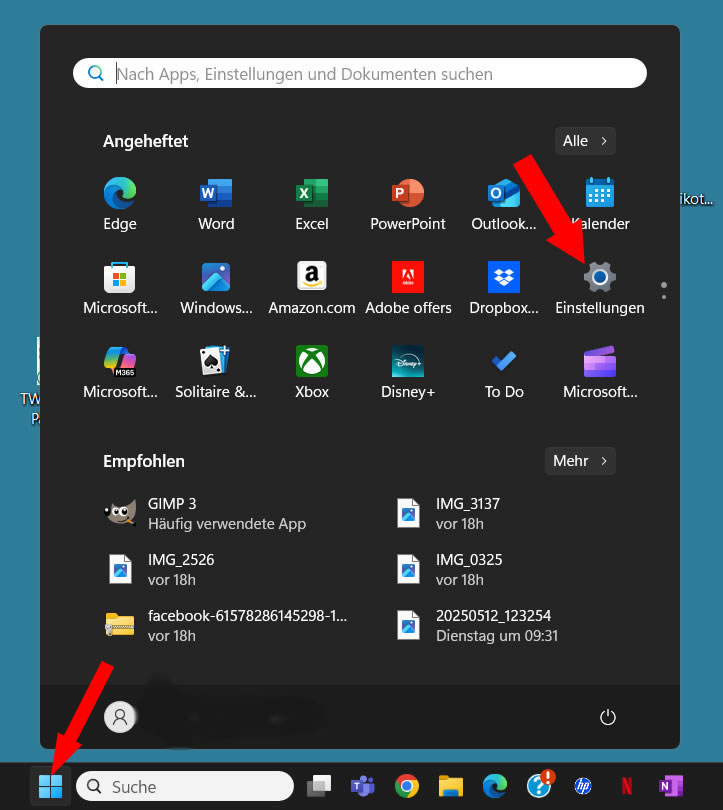Open the Xbox app
This screenshot has height=810, width=723.
pyautogui.click(x=312, y=372)
